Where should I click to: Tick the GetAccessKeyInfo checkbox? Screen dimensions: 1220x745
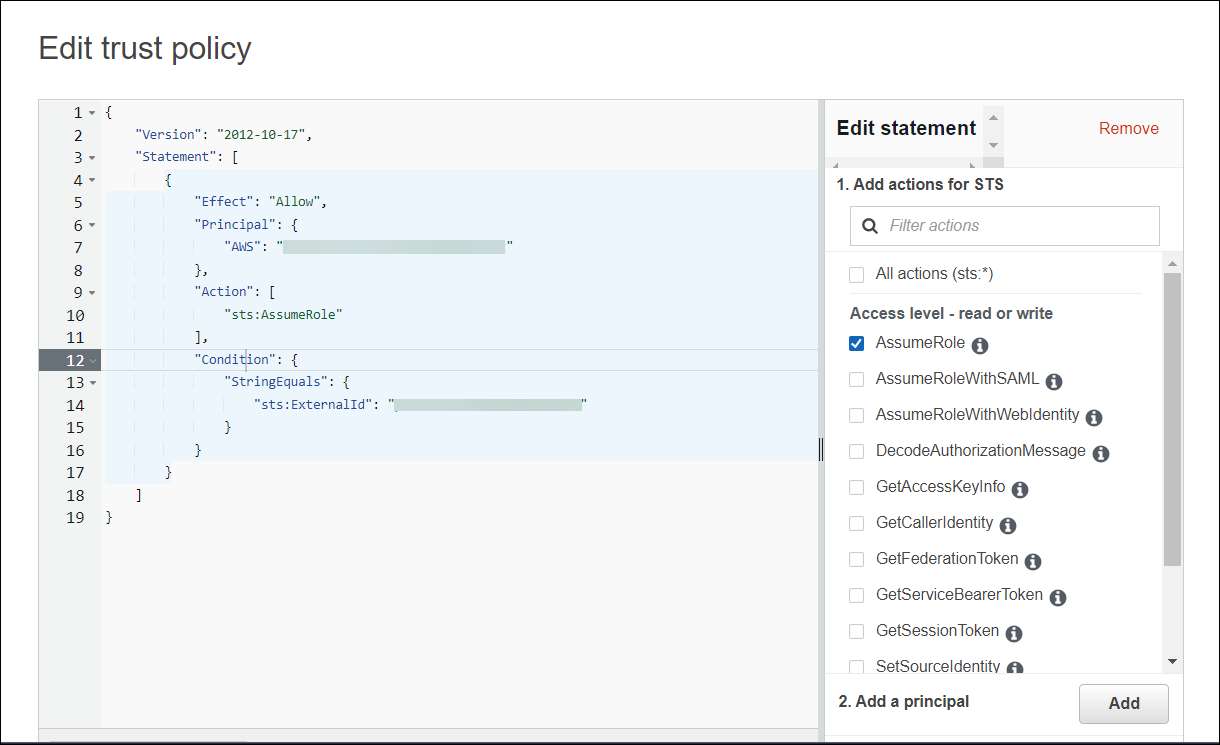click(856, 487)
